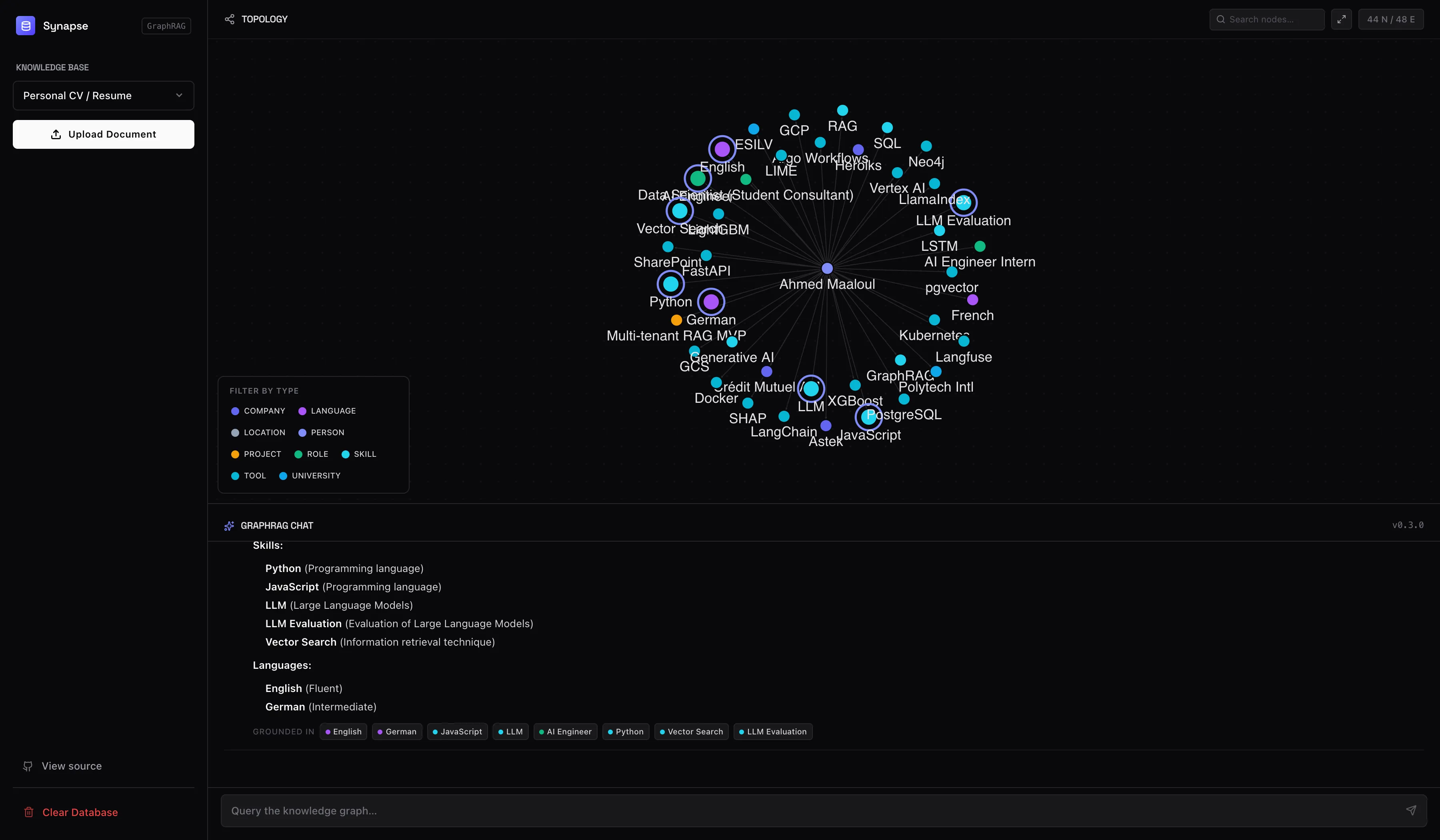This screenshot has height=840, width=1440.
Task: Focus the Search nodes input field
Action: click(1267, 20)
